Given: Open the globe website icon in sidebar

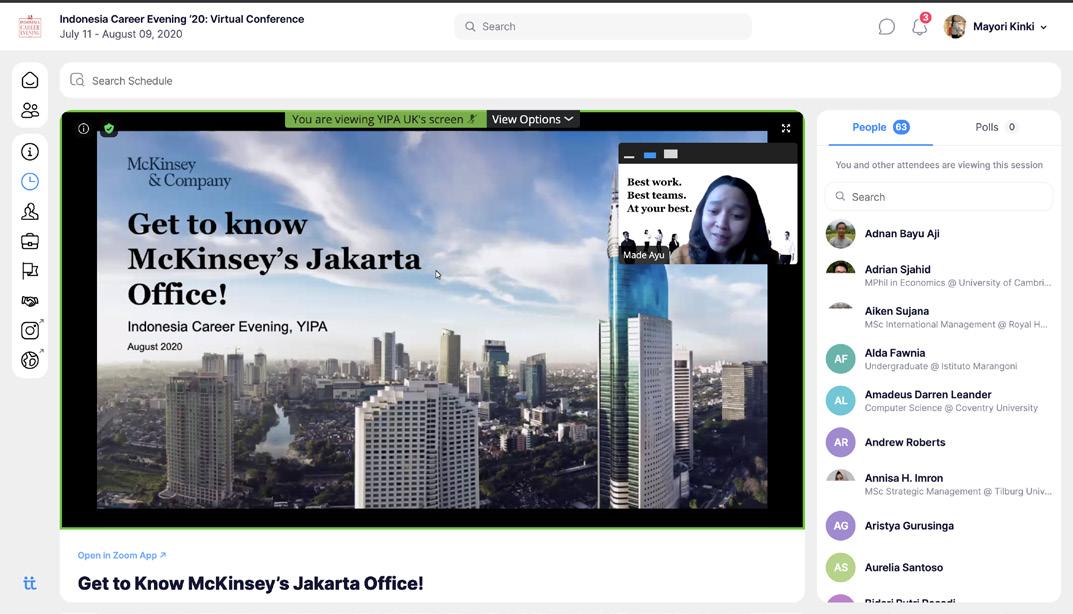Looking at the screenshot, I should 30,359.
